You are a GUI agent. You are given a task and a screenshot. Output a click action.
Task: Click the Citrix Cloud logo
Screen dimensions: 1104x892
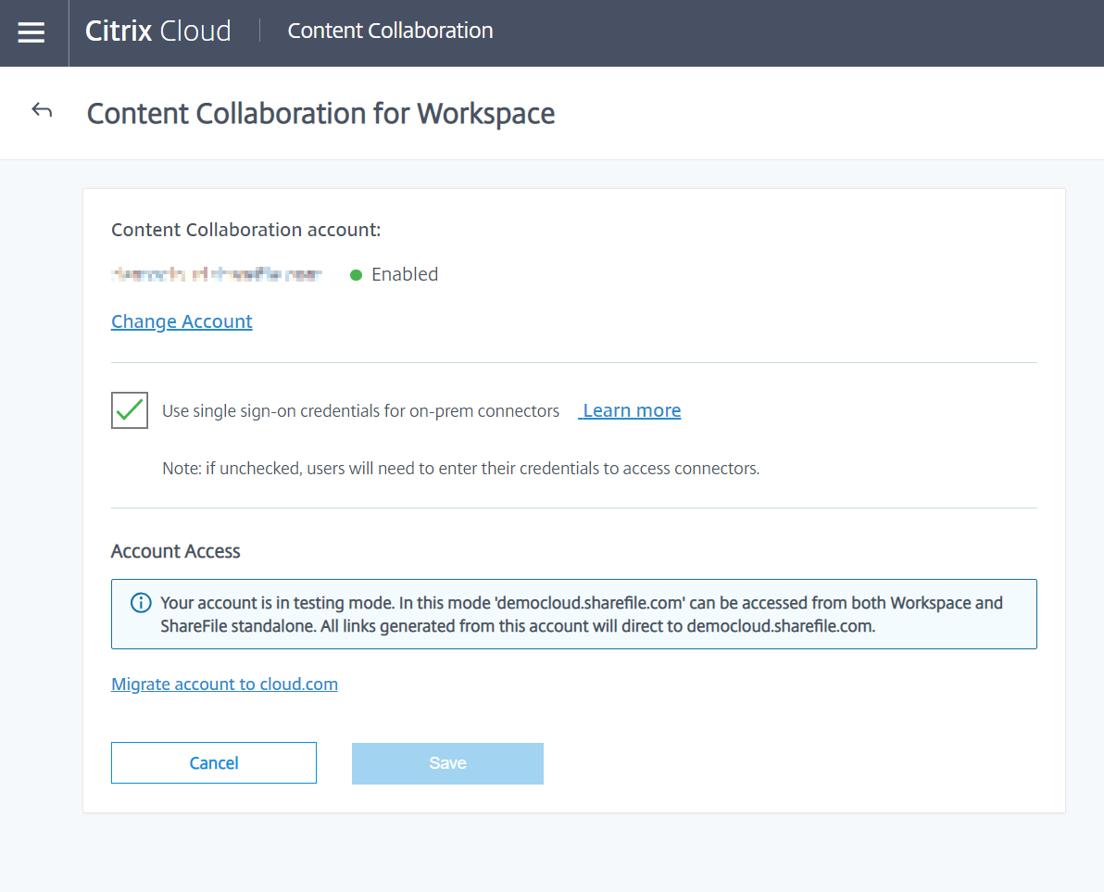(x=158, y=31)
